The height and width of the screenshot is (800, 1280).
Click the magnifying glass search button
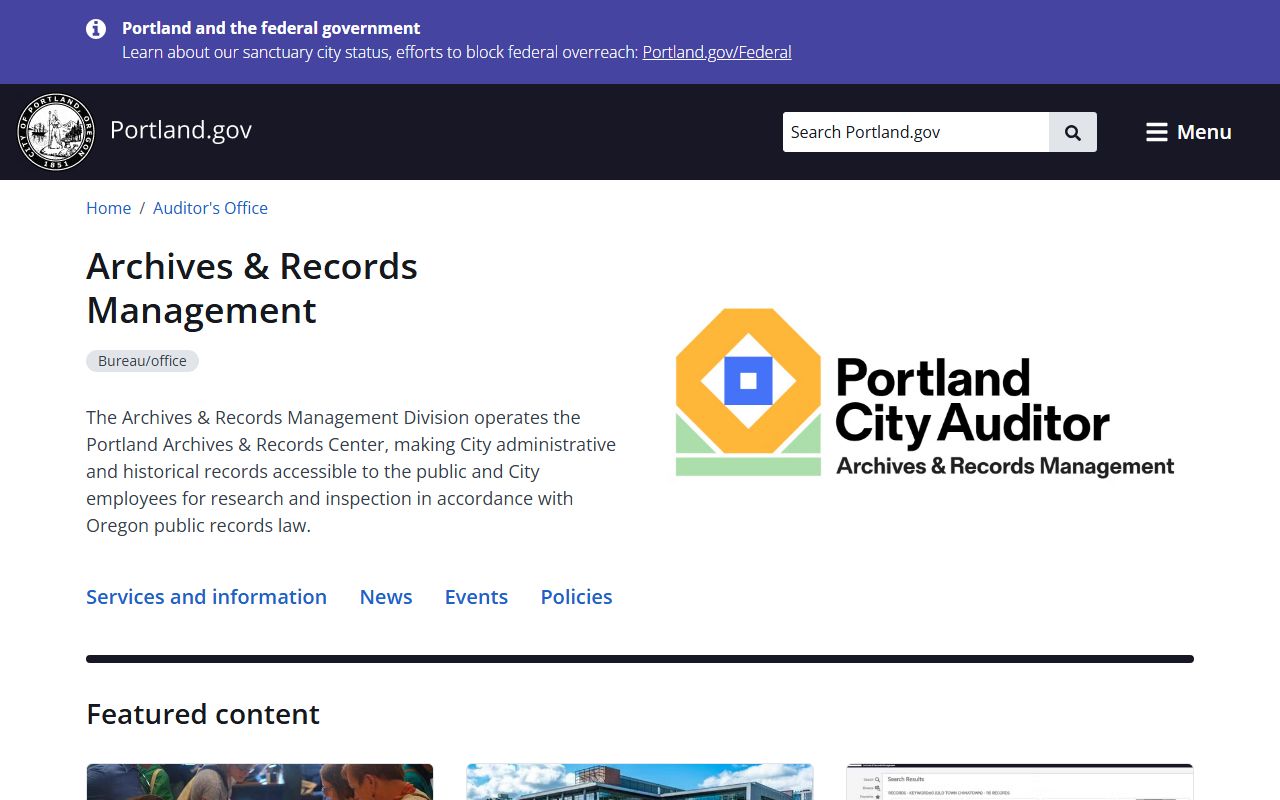tap(1073, 132)
